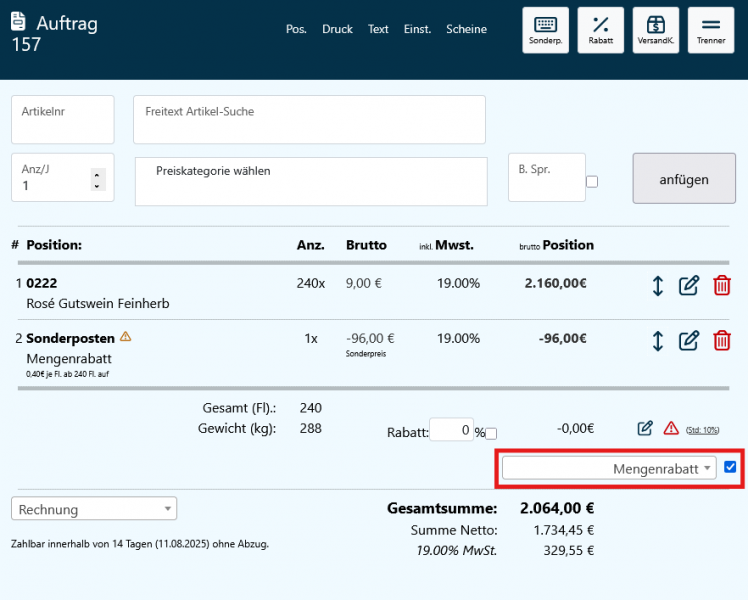Click the Std: 10% link

pyautogui.click(x=702, y=430)
